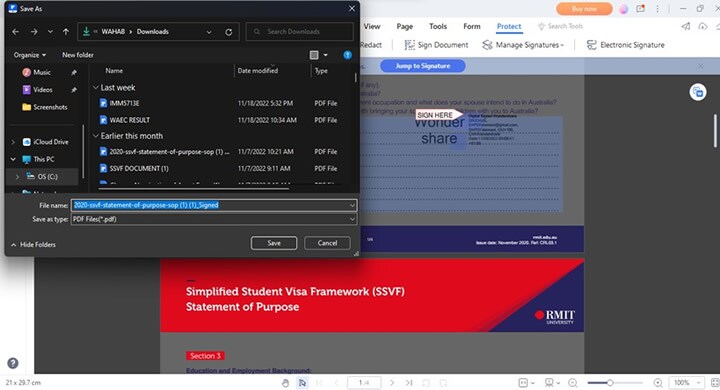Image resolution: width=720 pixels, height=390 pixels.
Task: Click the Sign Document icon
Action: (409, 45)
